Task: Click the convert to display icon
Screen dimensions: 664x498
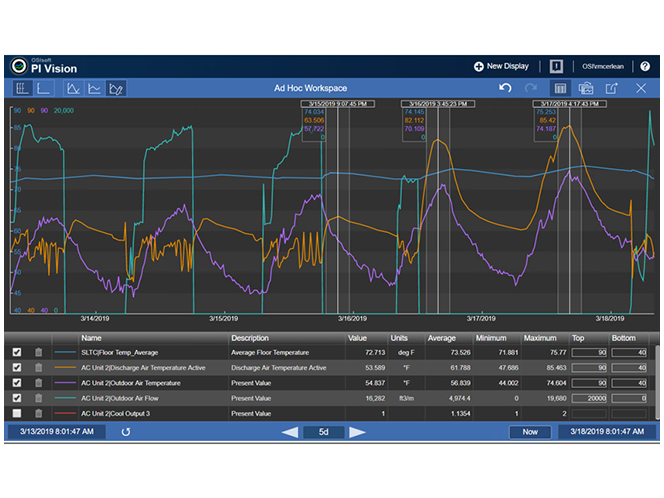Action: (586, 89)
